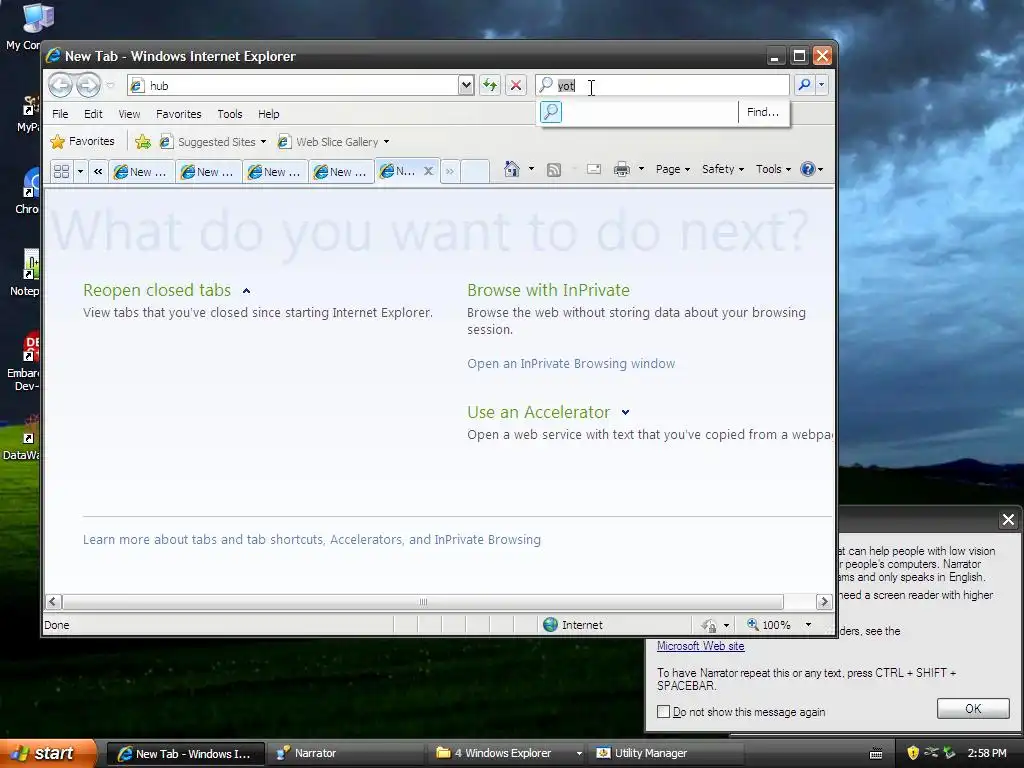
Task: Click the Find... option in search dropdown
Action: (763, 112)
